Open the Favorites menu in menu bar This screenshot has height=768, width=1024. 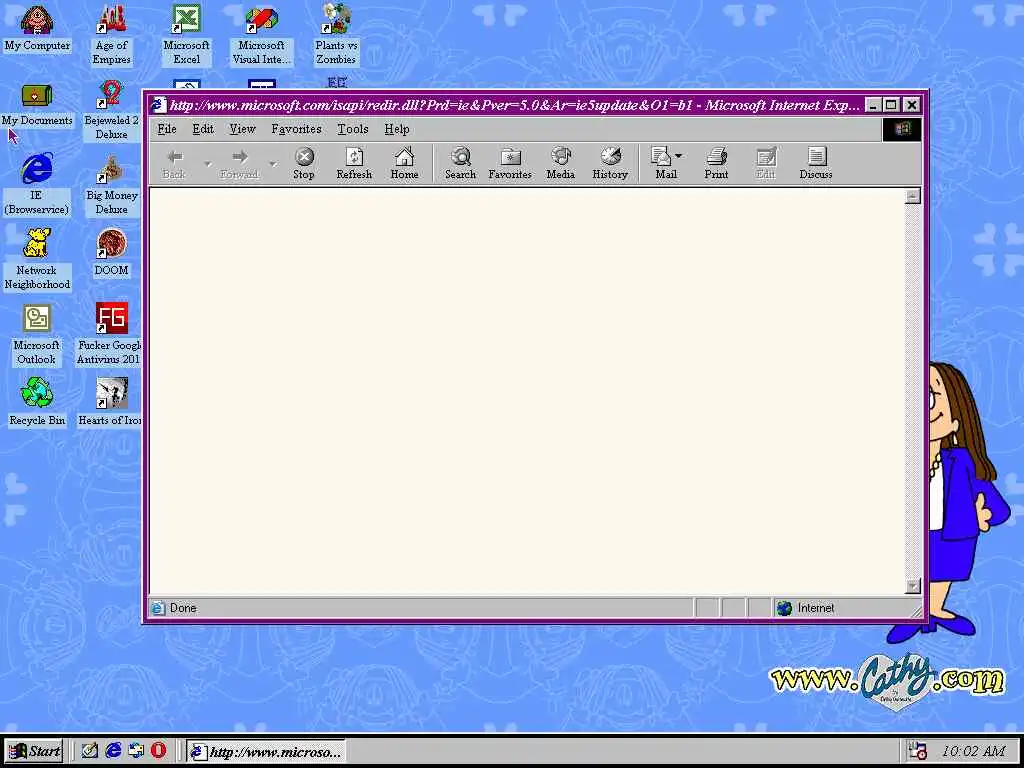tap(296, 129)
